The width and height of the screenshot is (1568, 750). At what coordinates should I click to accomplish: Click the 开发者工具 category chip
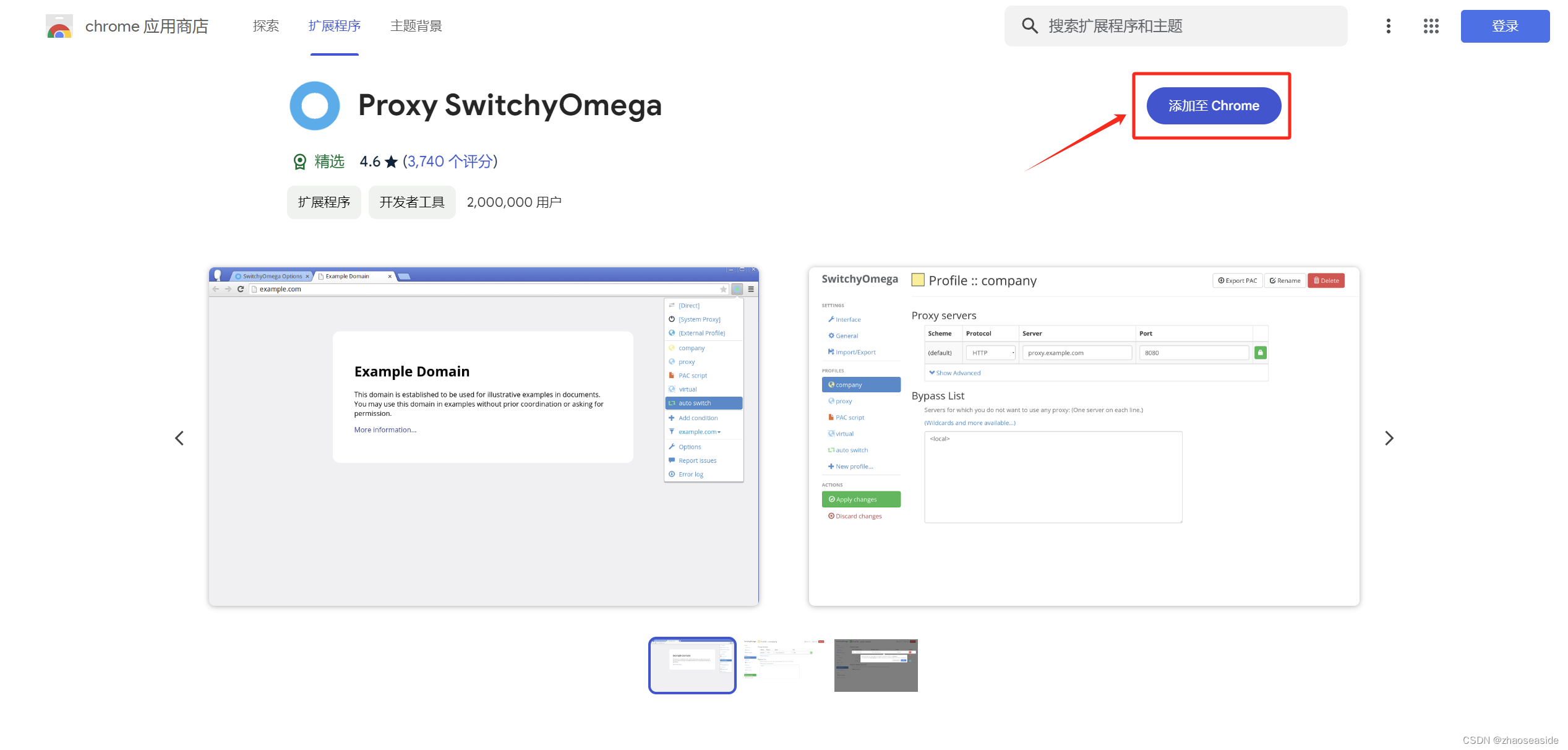tap(412, 202)
